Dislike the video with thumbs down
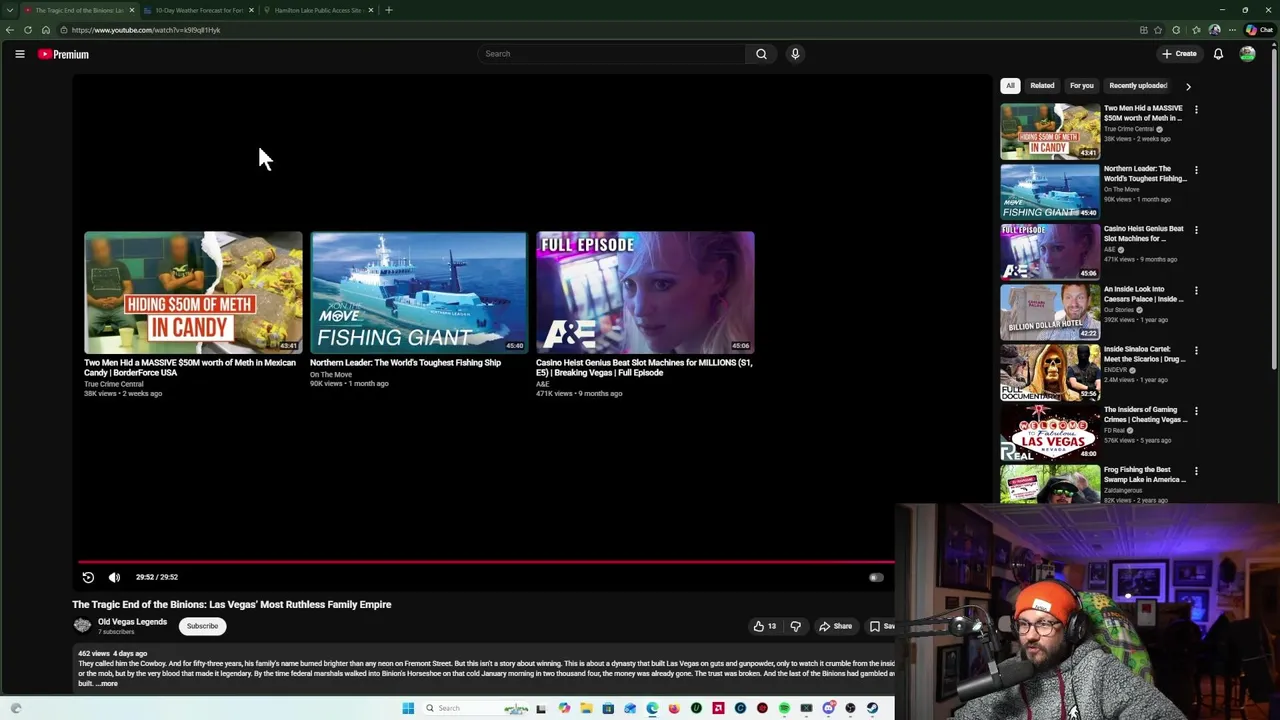This screenshot has height=720, width=1280. coord(796,626)
